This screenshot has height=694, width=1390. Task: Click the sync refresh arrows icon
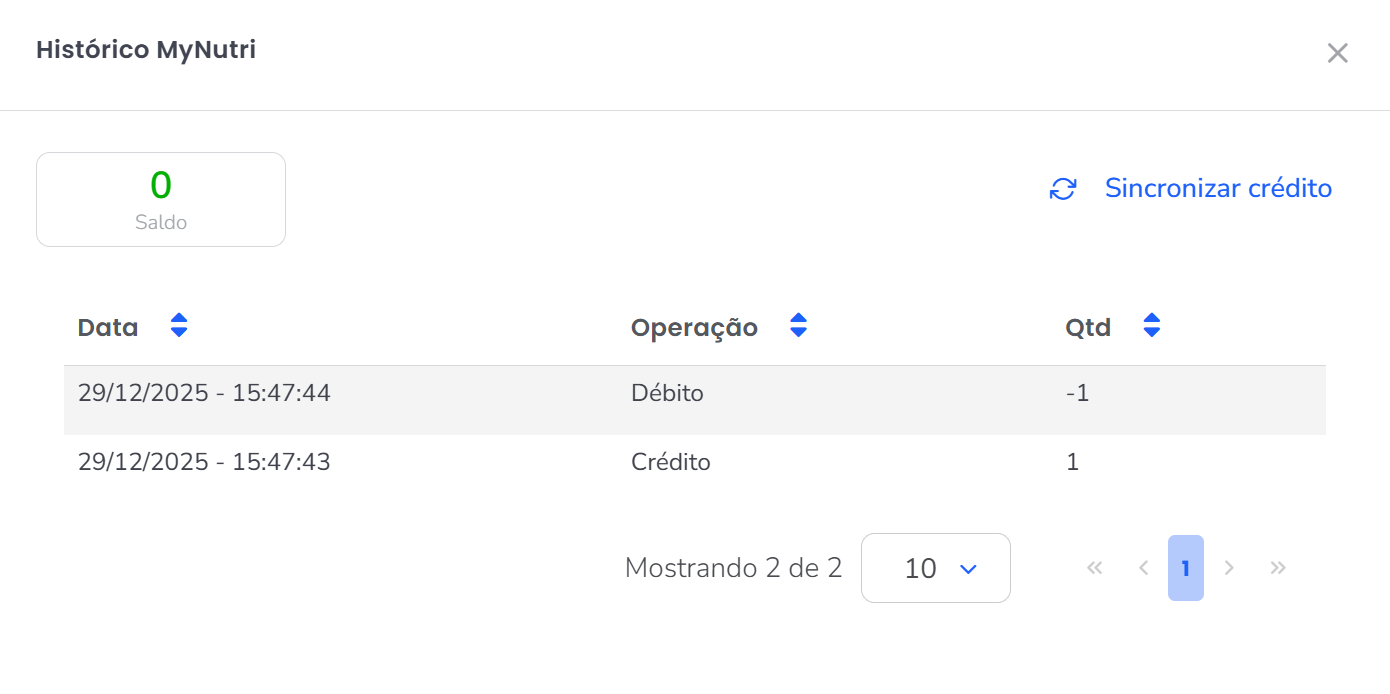tap(1062, 189)
